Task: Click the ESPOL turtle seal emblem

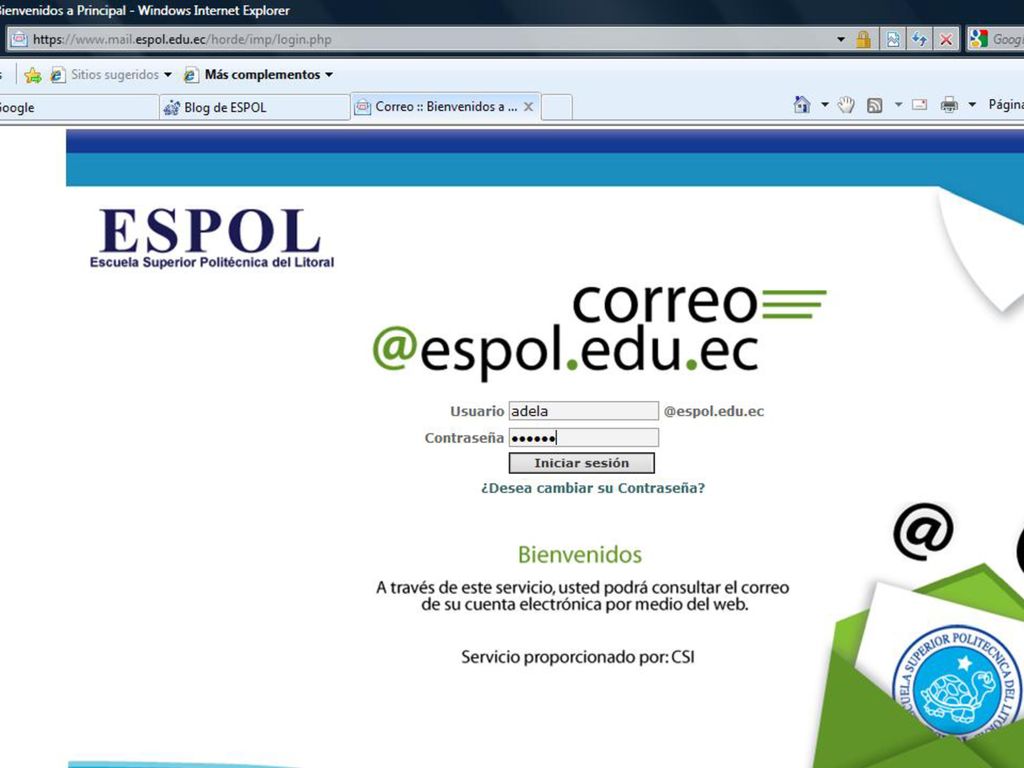Action: (x=958, y=686)
